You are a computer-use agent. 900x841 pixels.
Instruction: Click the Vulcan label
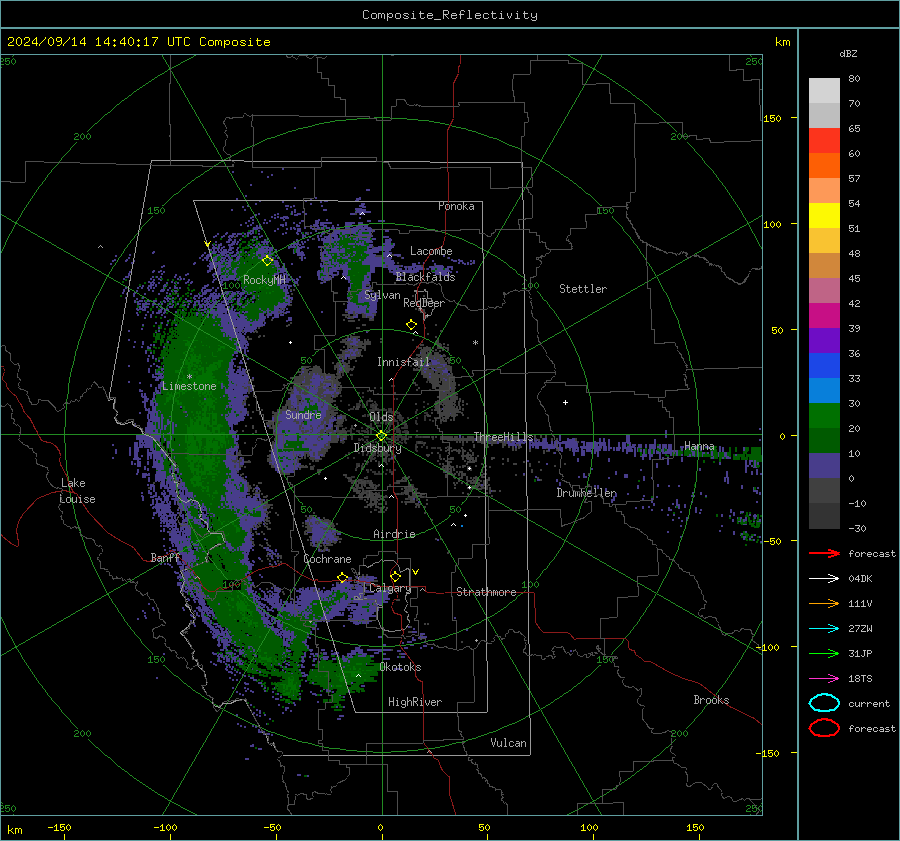(x=509, y=743)
